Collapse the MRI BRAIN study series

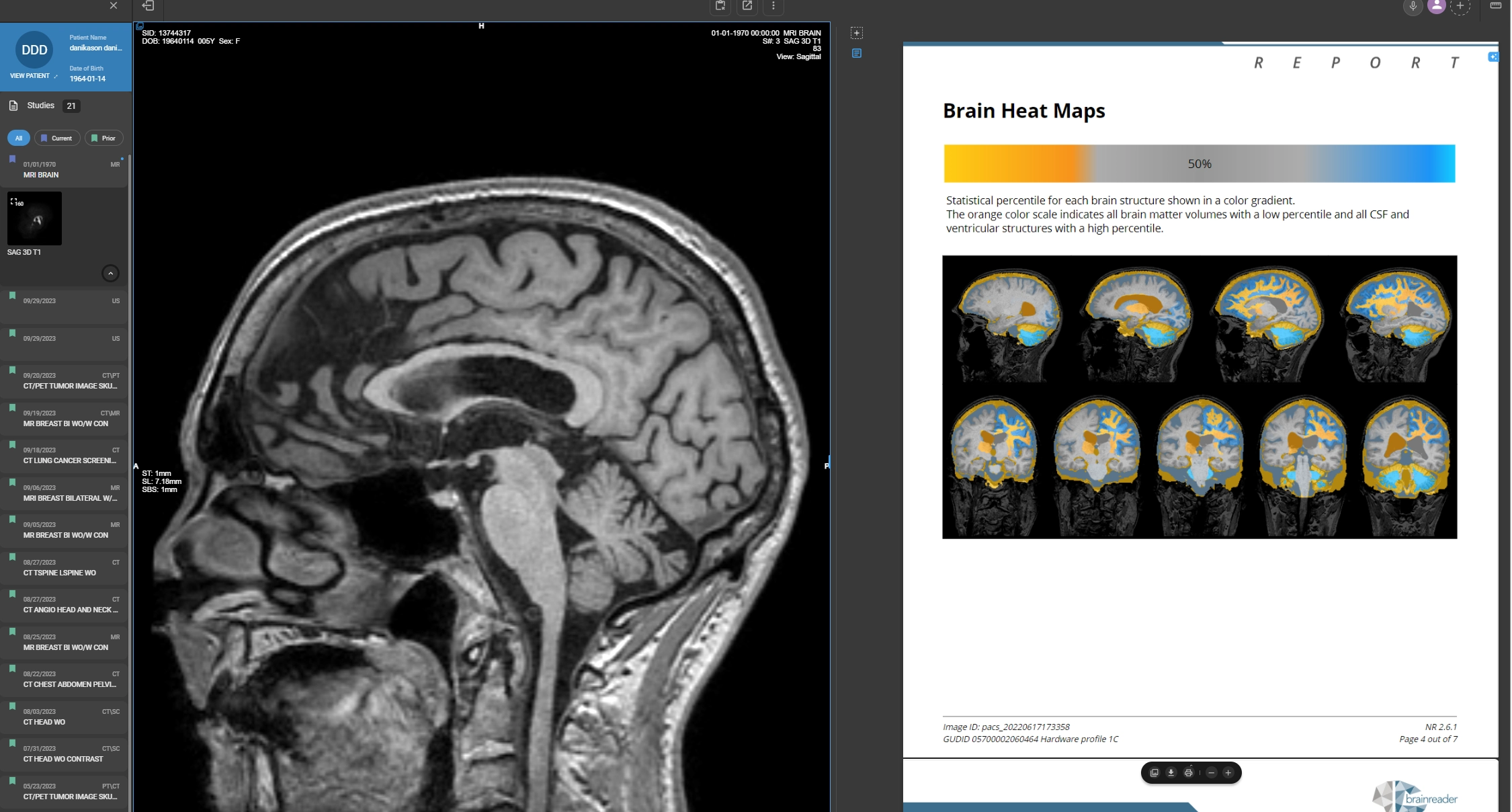pos(110,273)
